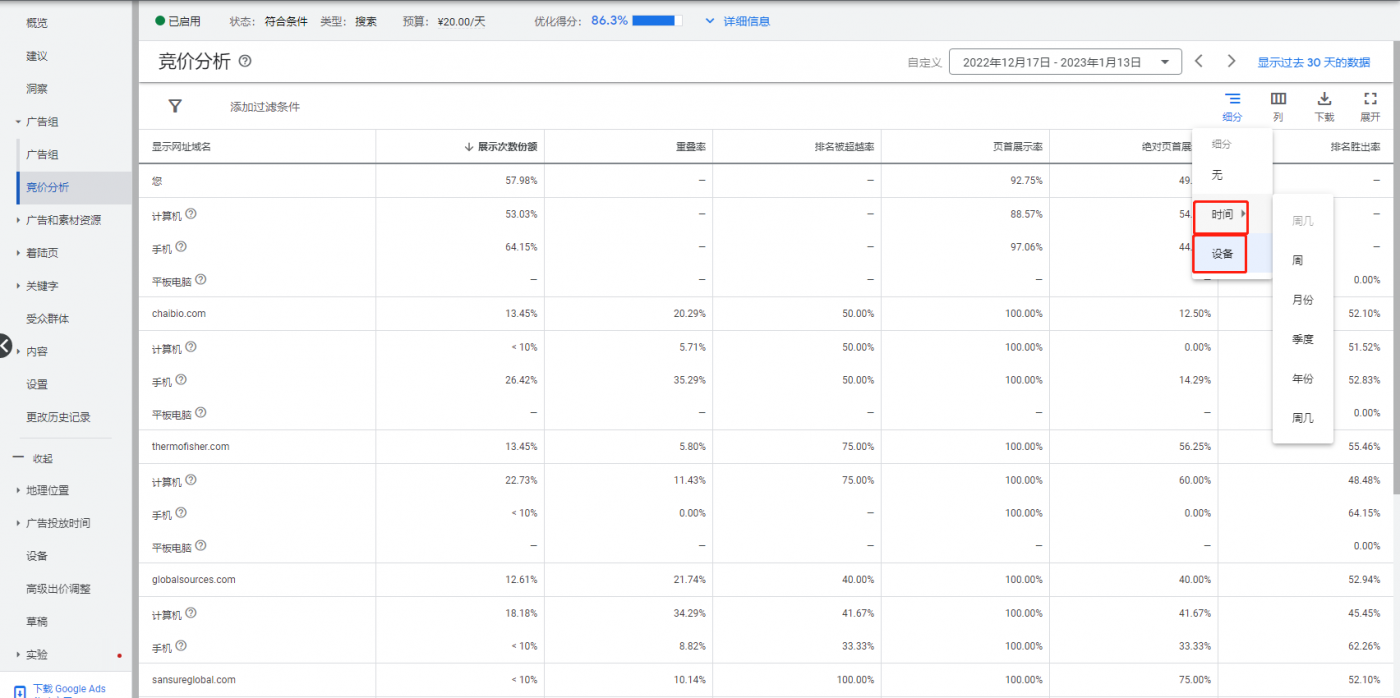This screenshot has height=698, width=1400.
Task: Sort by 排名被超越率 column header
Action: click(x=845, y=147)
